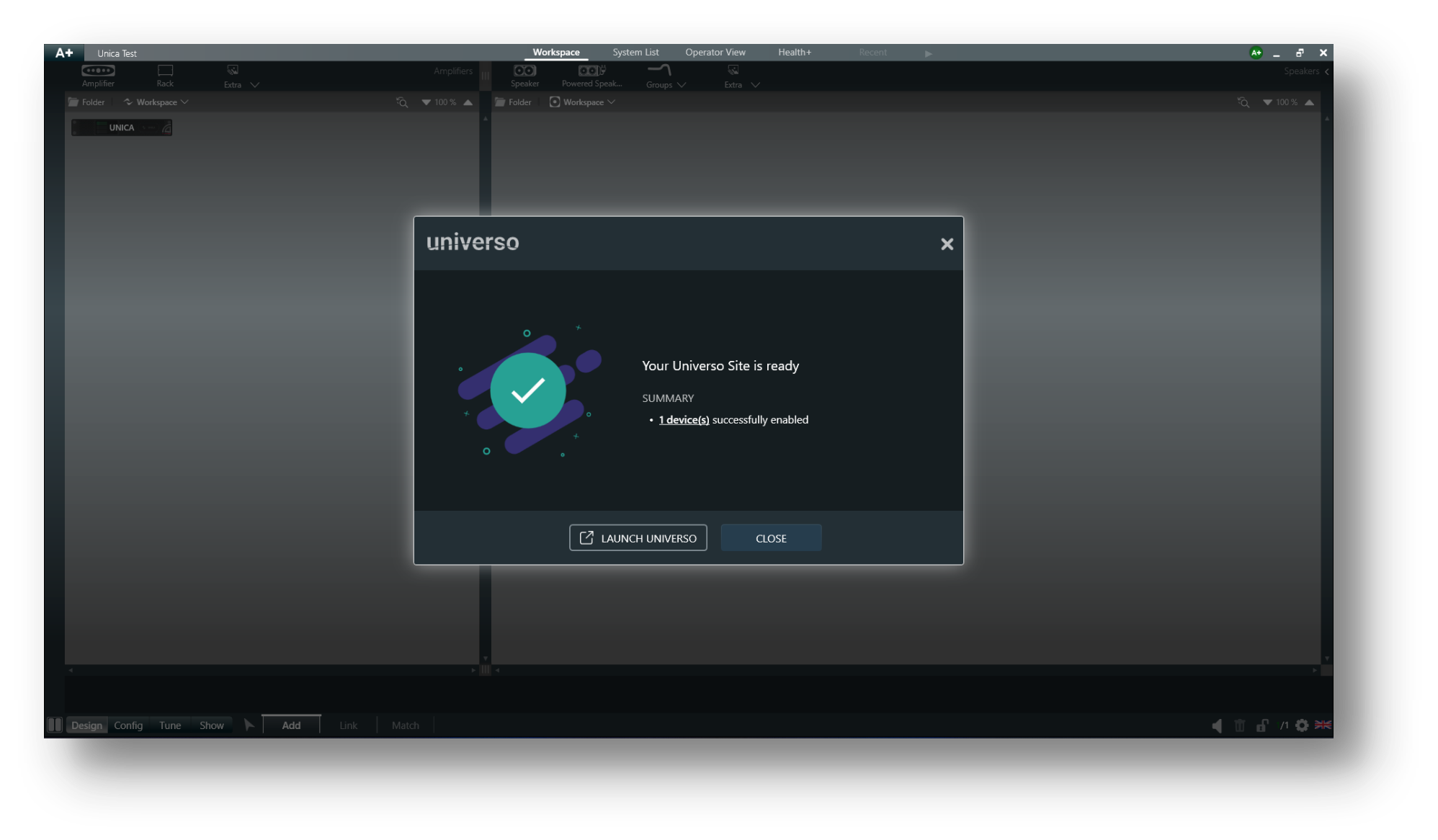Click the A+ logo in the title bar
Viewport: 1438px width, 840px height.
tap(64, 53)
